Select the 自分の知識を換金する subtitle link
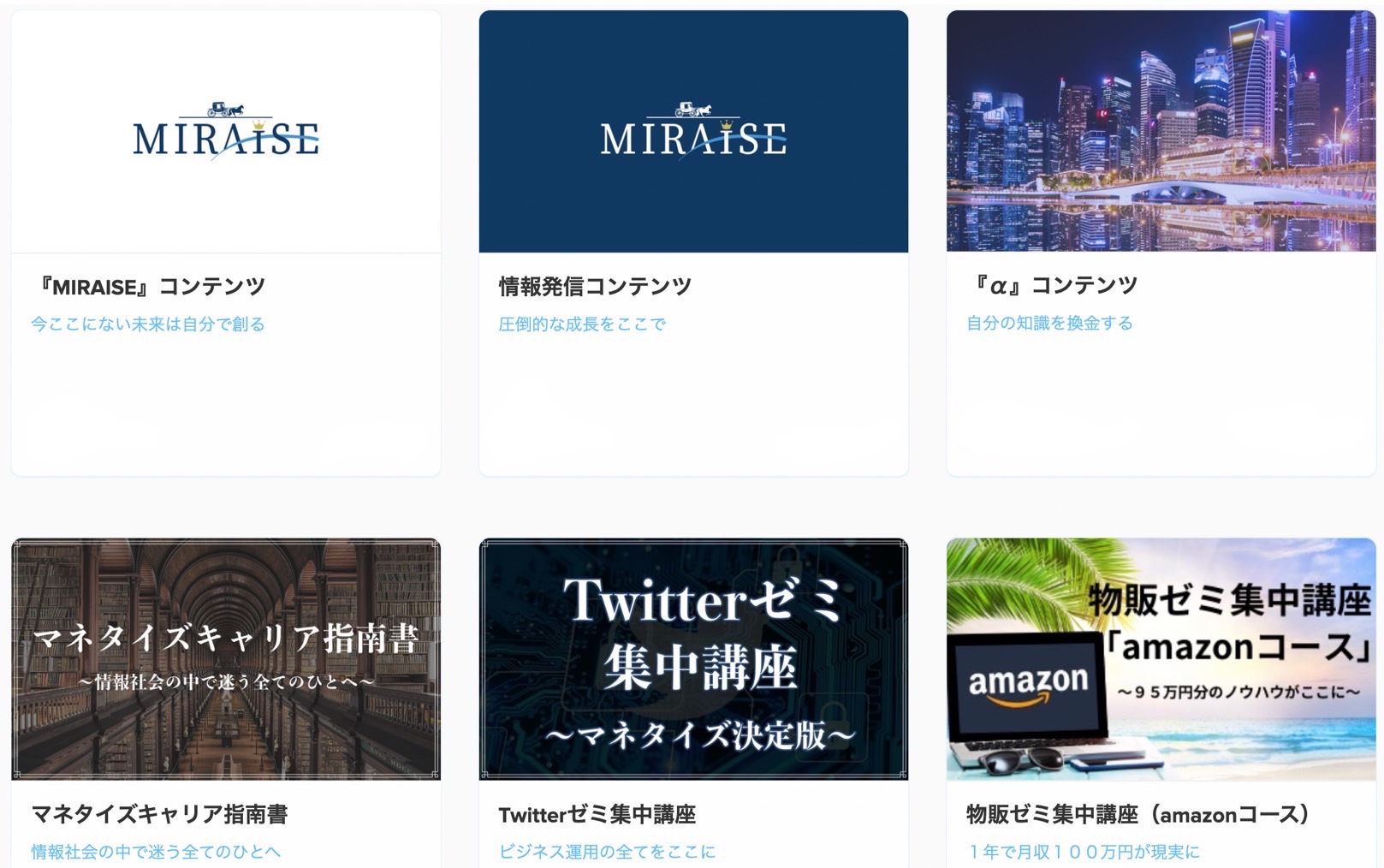The image size is (1384, 868). click(x=1049, y=324)
